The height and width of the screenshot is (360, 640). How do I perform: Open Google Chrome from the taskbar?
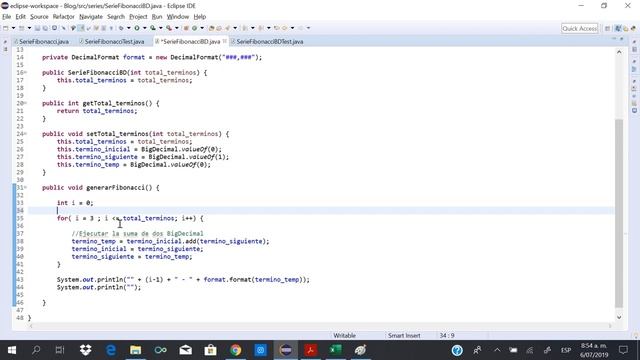236,350
